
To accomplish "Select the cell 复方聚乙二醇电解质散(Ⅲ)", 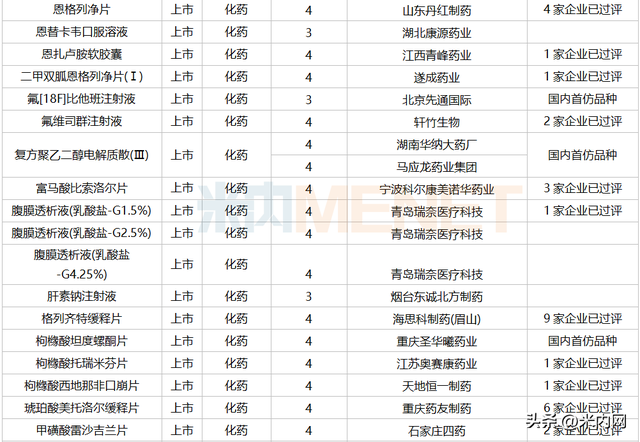I will 82,155.
